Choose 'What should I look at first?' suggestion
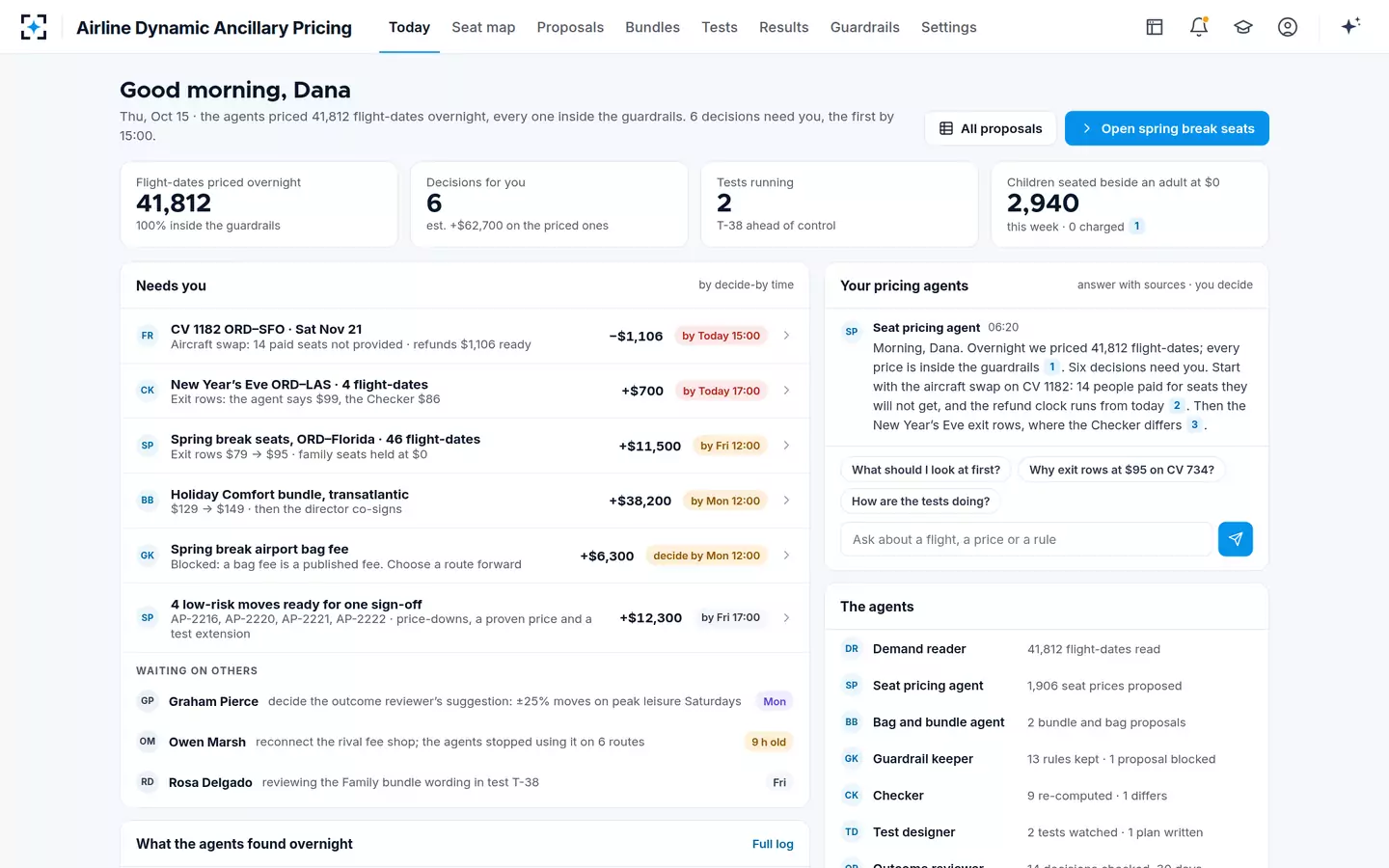This screenshot has width=1389, height=868. [x=926, y=470]
